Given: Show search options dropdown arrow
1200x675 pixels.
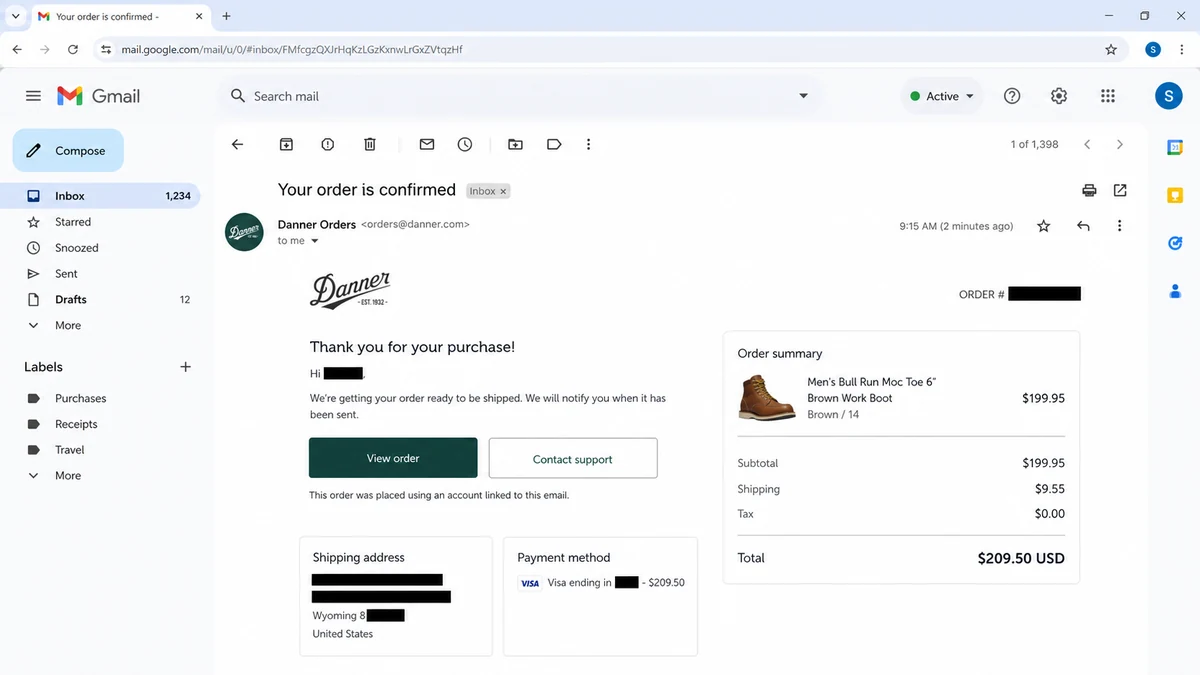Looking at the screenshot, I should 803,96.
